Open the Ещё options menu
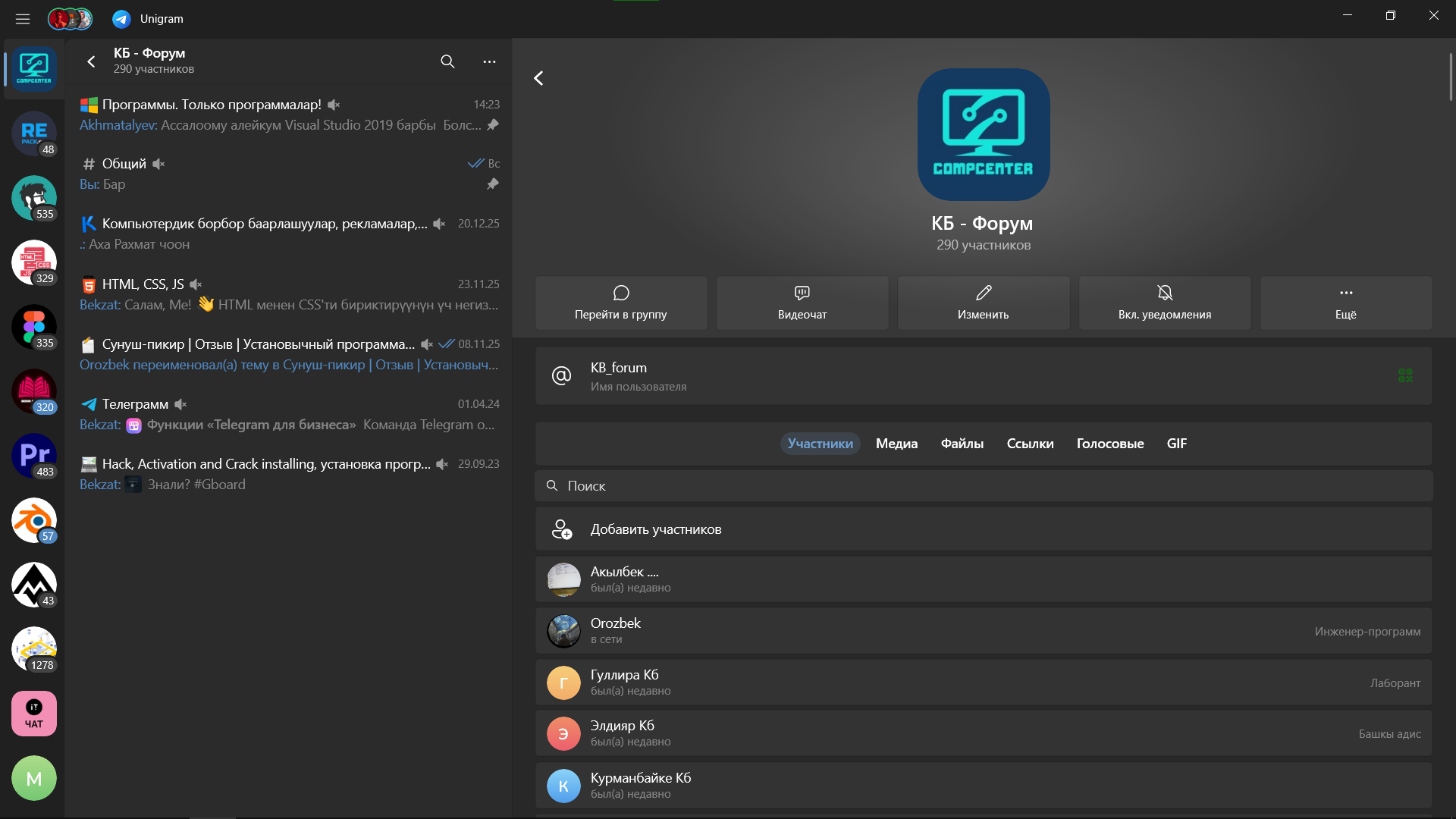Viewport: 1456px width, 819px height. [1345, 303]
